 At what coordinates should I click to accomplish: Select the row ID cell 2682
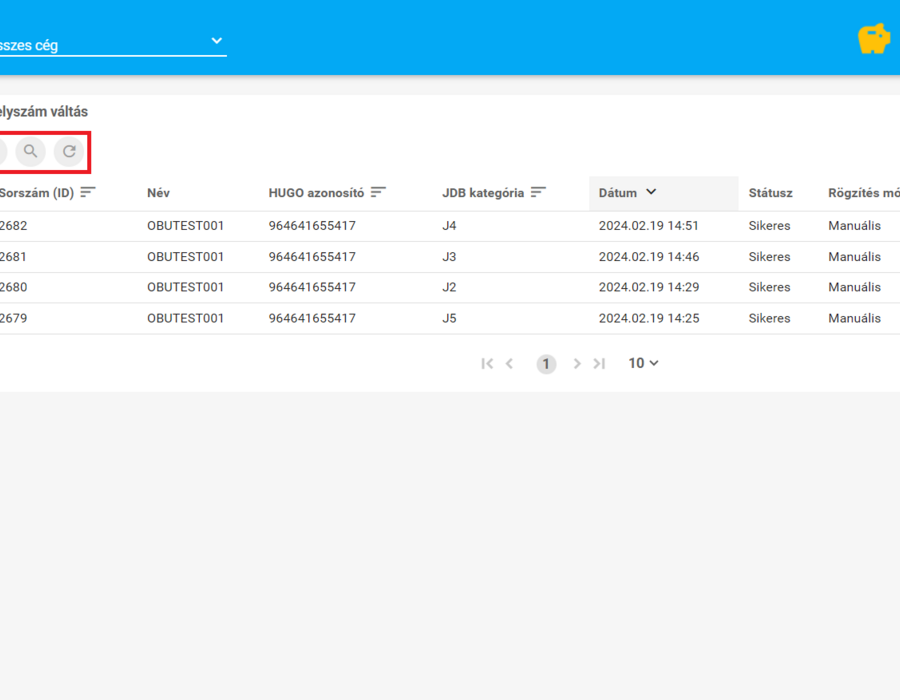coord(13,225)
